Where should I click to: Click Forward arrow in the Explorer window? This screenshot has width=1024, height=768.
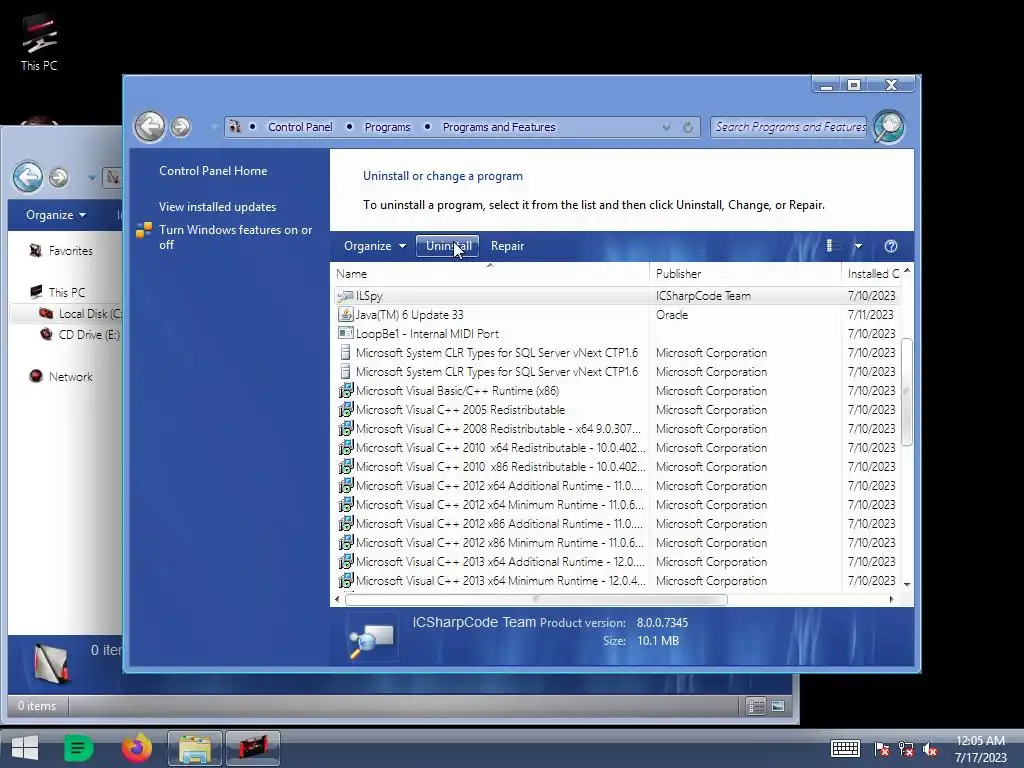tap(59, 177)
